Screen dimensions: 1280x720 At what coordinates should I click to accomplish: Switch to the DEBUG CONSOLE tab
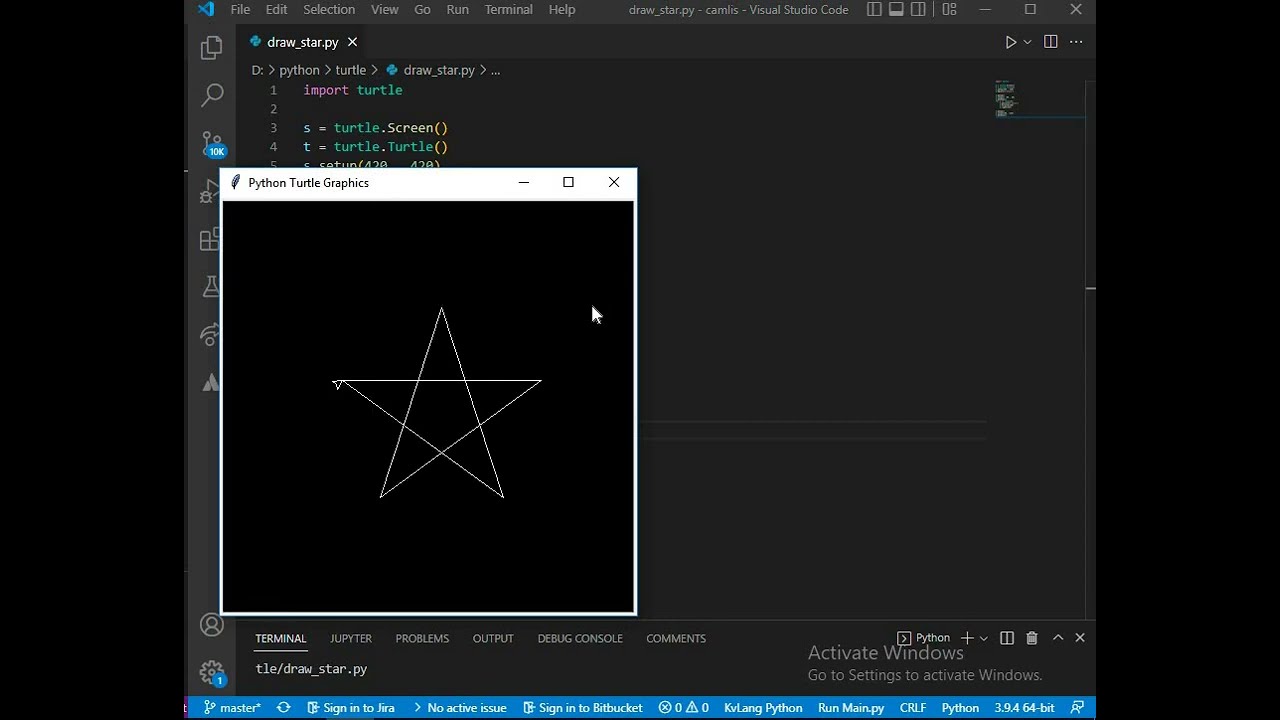580,638
